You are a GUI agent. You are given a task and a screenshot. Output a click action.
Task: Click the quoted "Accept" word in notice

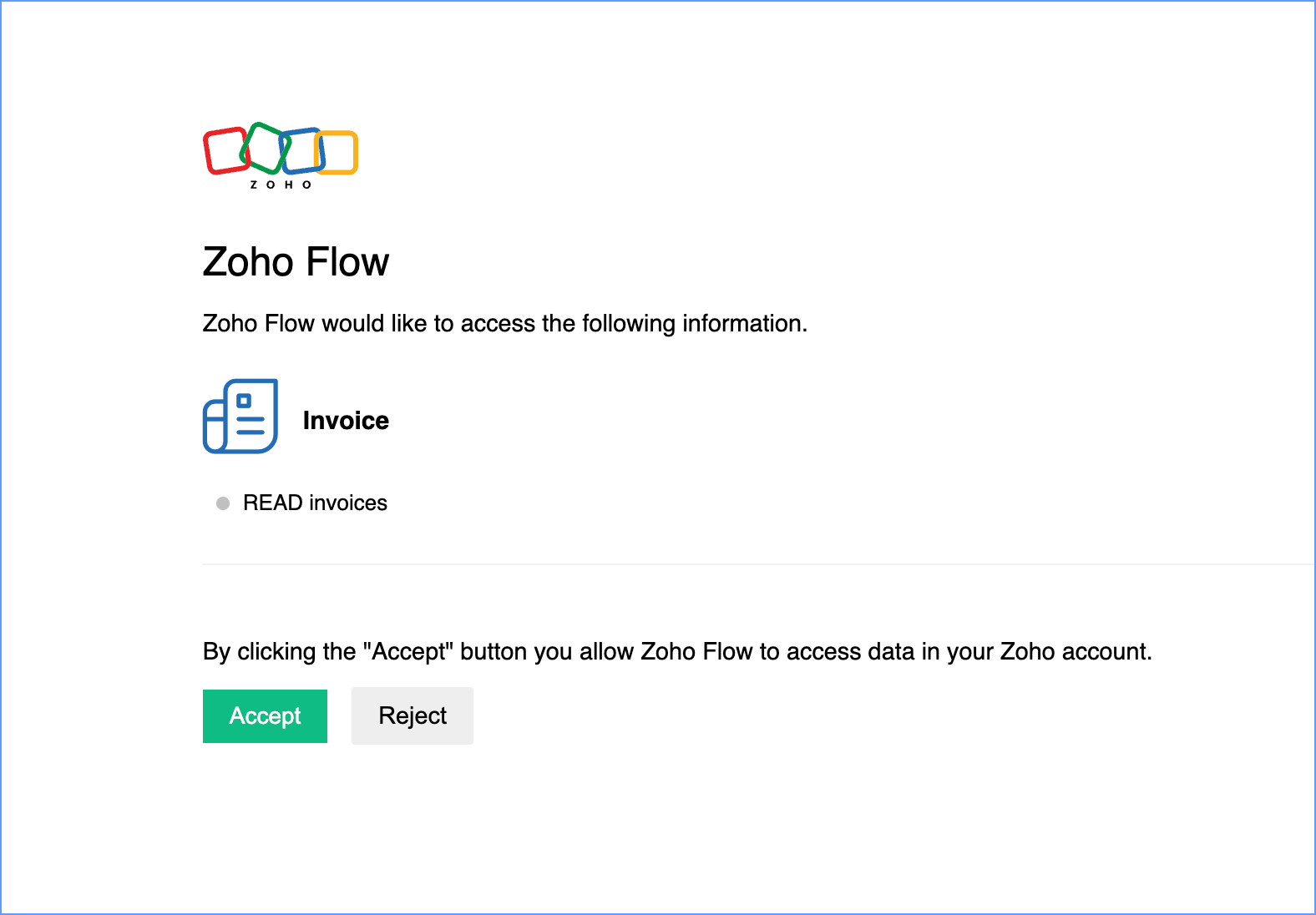pos(408,651)
